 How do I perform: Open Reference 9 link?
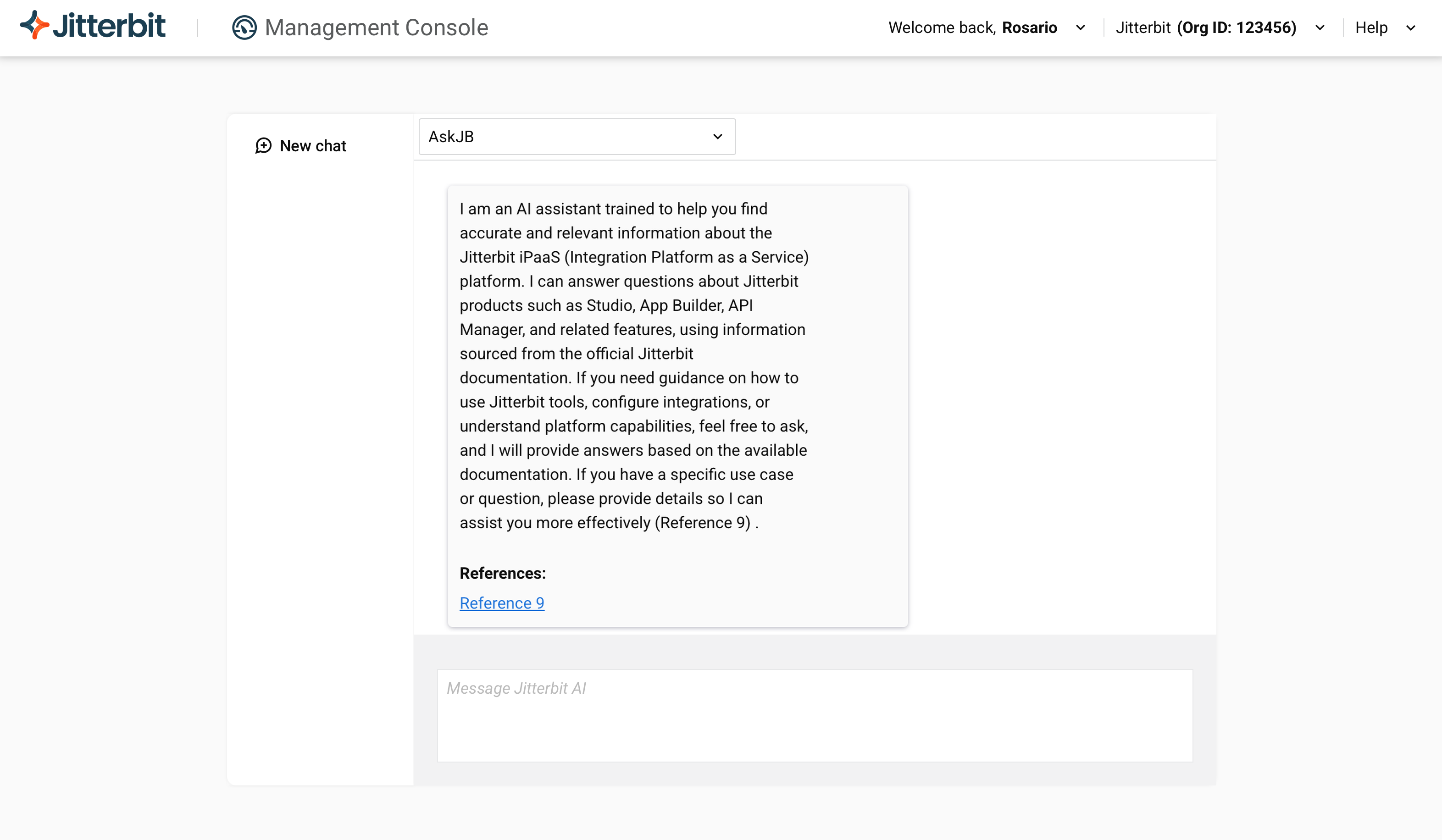pos(502,602)
